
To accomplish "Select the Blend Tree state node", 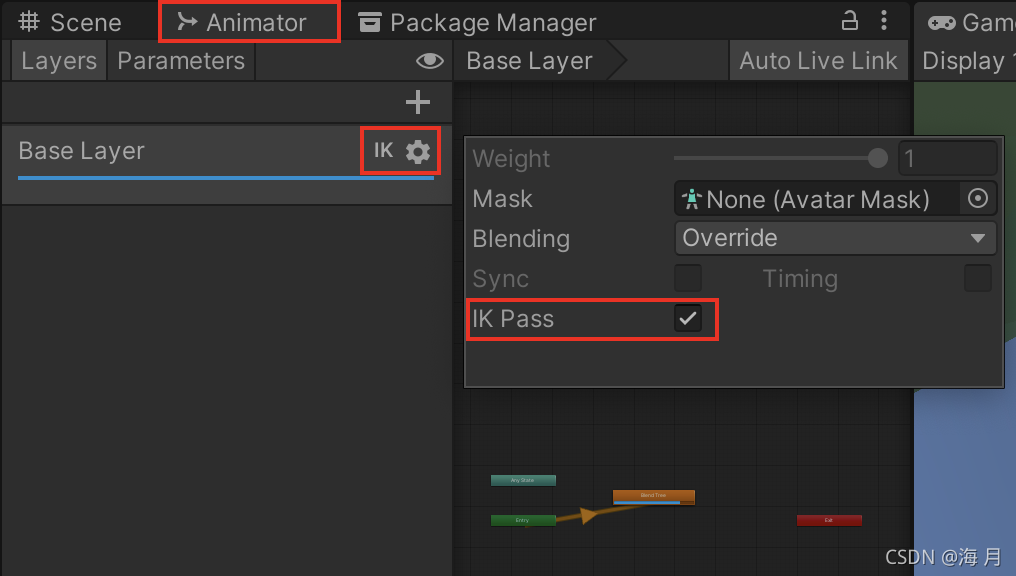I will [653, 495].
